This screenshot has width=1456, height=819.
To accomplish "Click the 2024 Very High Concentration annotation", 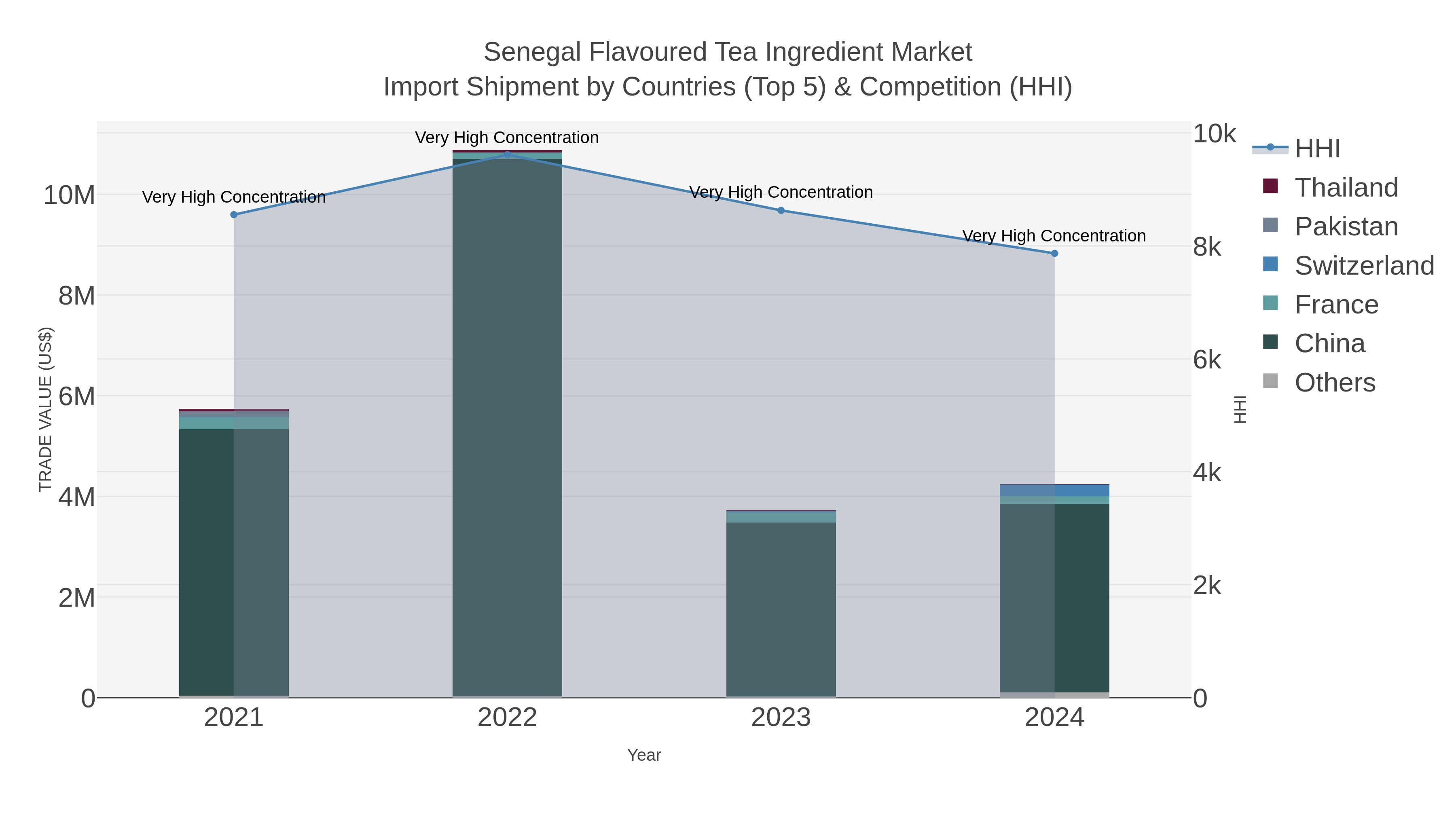I will (1054, 236).
